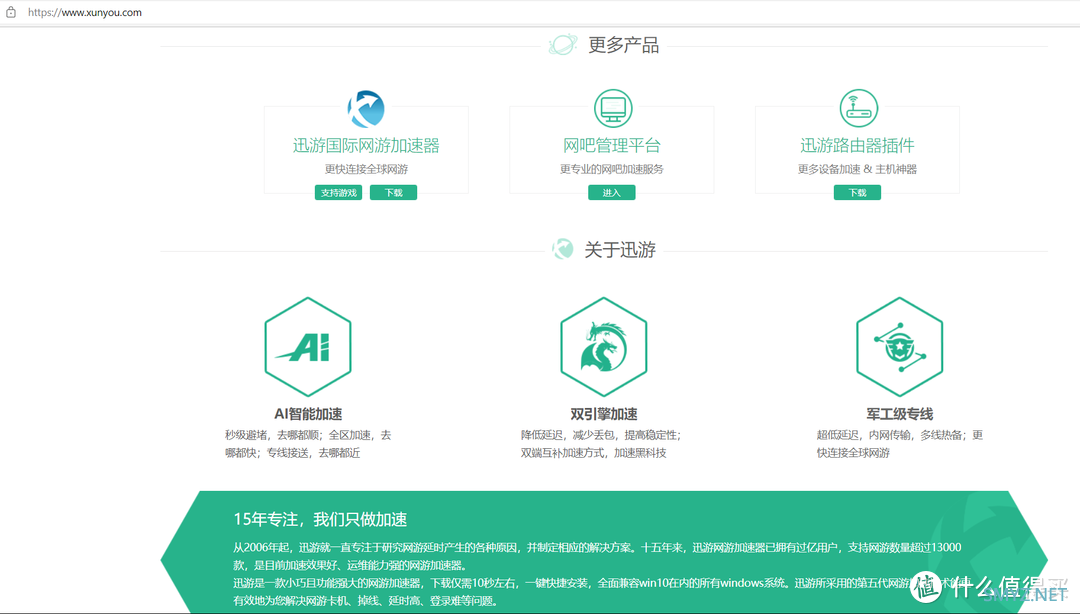This screenshot has width=1080, height=614.
Task: Click the badge hexagon icon for 军工级专线
Action: (x=900, y=347)
